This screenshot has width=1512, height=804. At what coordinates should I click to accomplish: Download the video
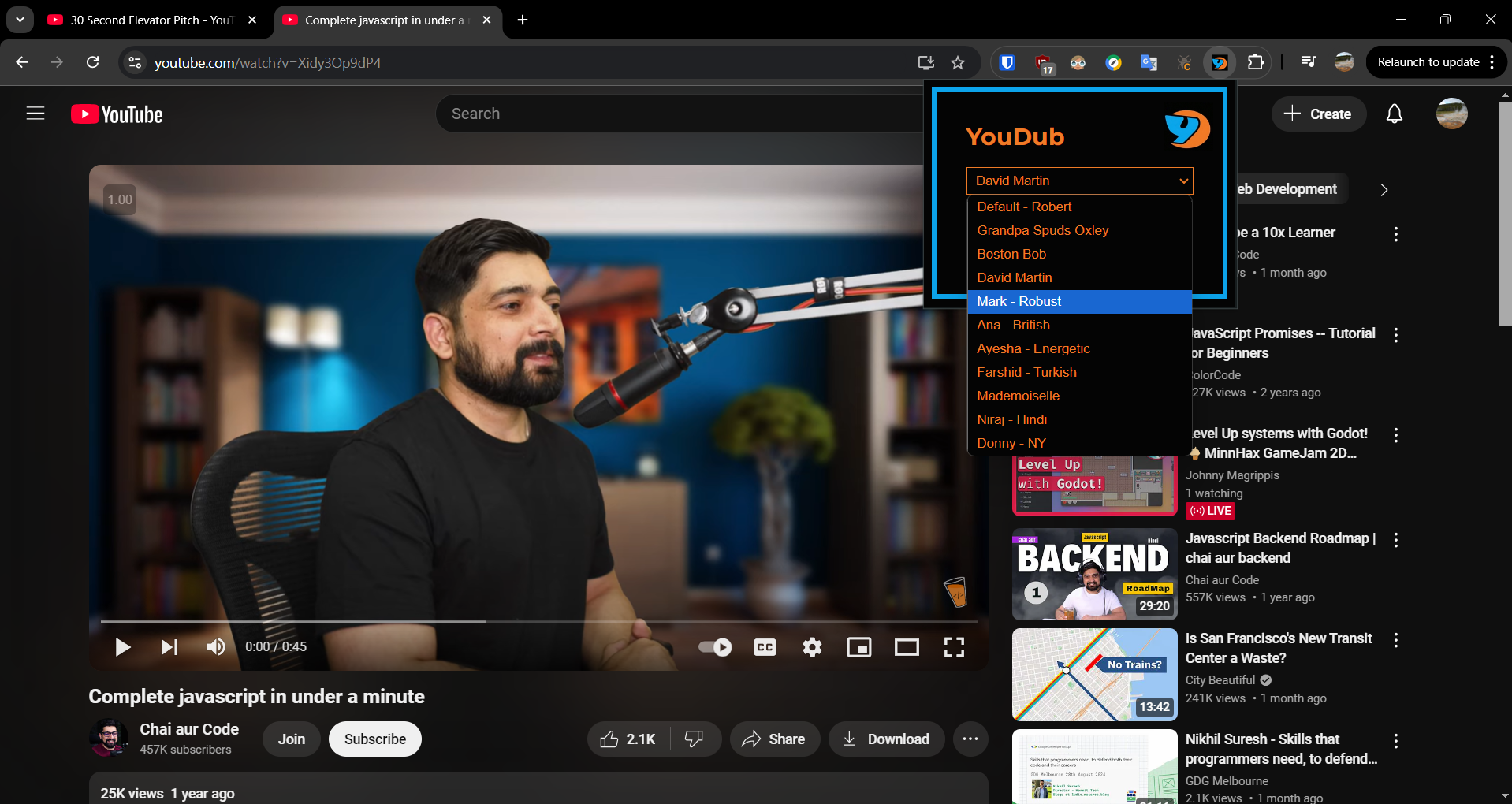(886, 739)
